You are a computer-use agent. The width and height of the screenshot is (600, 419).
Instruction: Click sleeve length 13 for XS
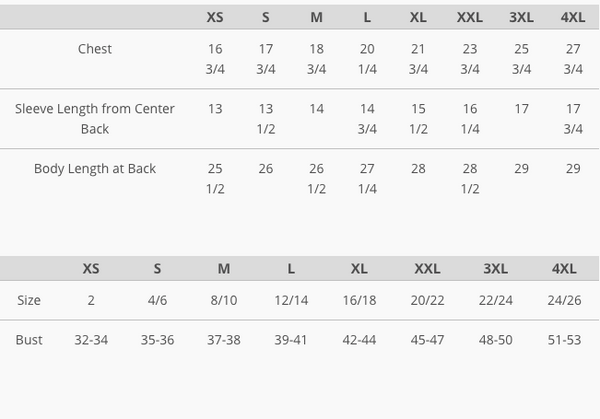215,109
